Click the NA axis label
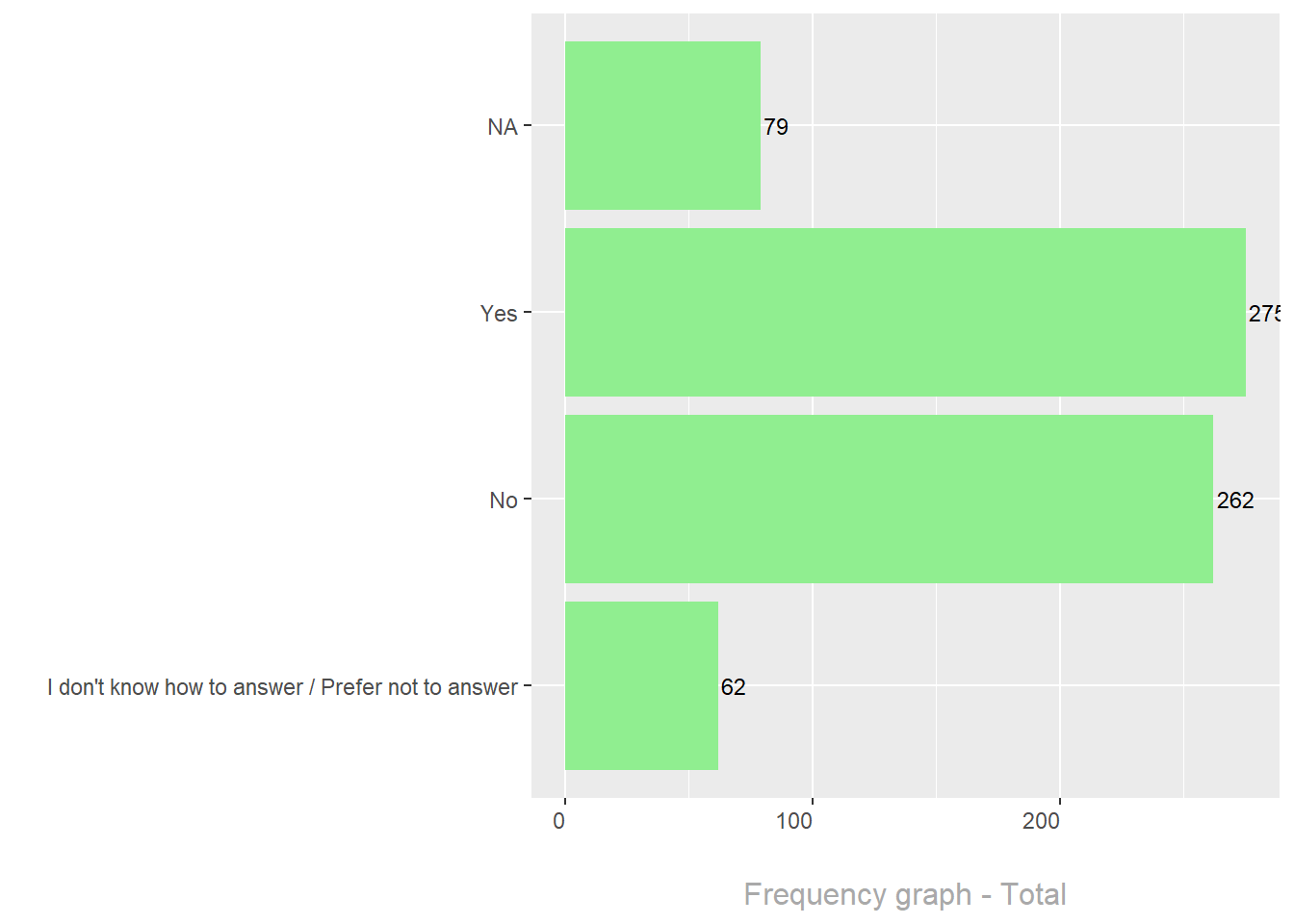Screen dimensions: 1294x924 pyautogui.click(x=503, y=127)
